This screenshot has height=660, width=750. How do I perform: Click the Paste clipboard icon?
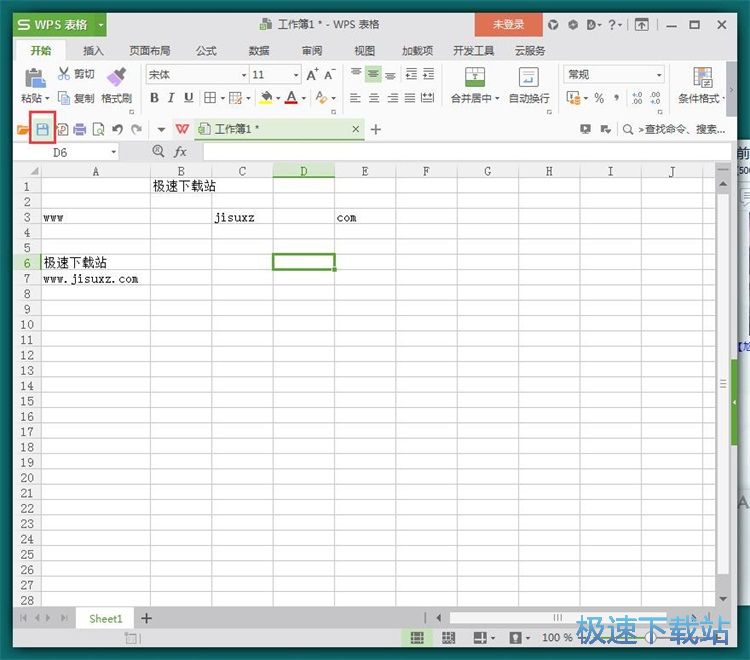coord(35,77)
